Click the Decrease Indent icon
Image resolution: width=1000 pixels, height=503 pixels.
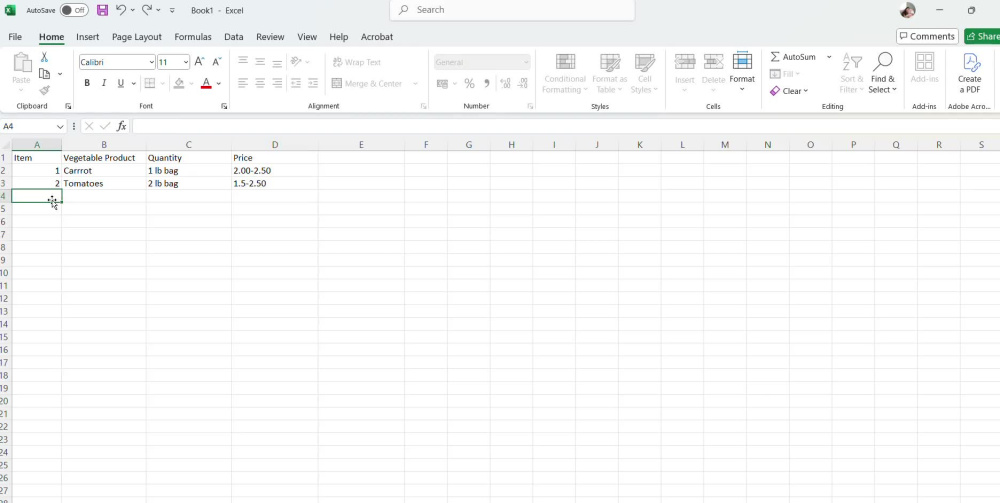[x=296, y=83]
